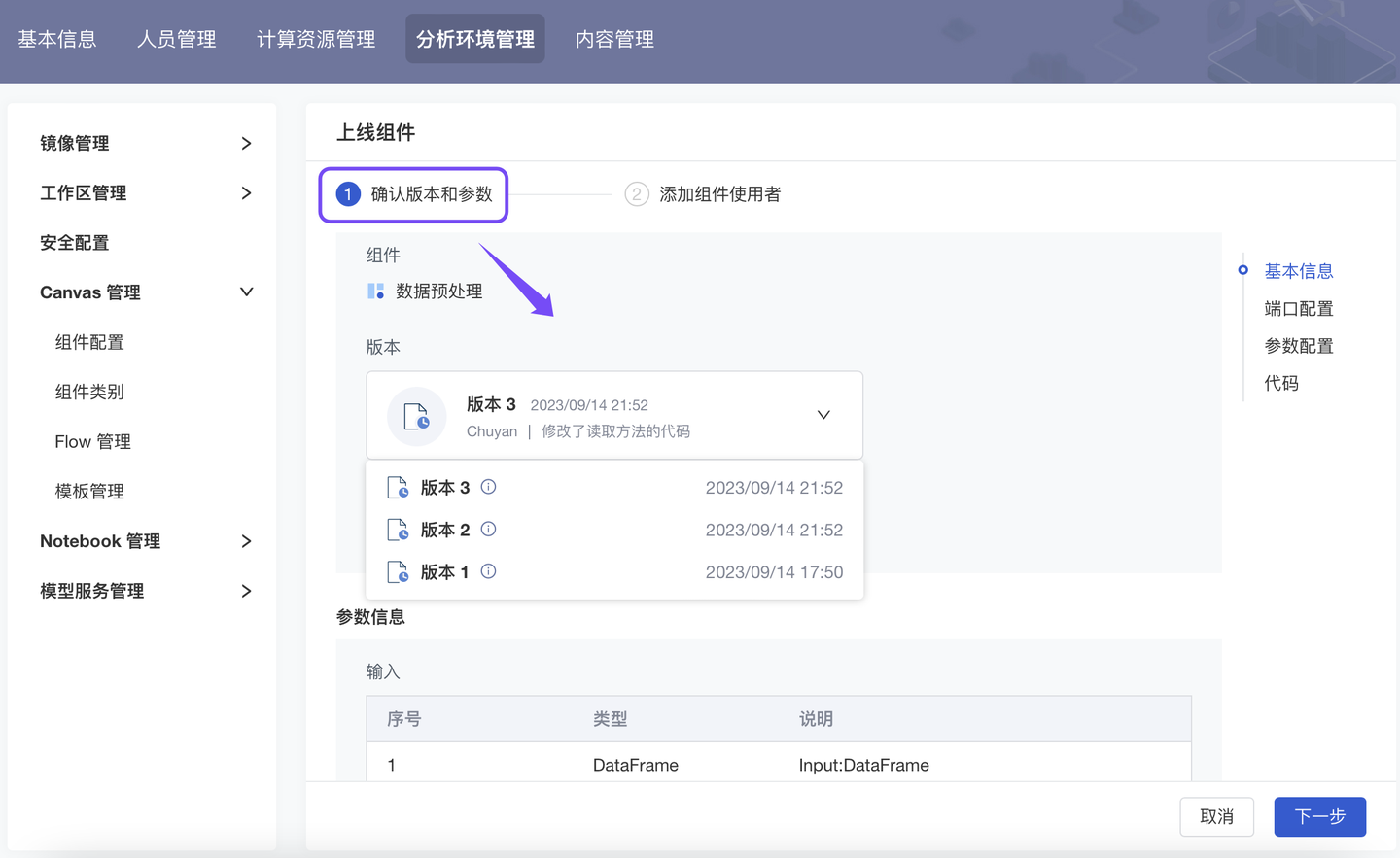Click the 序号 column header
The image size is (1400, 858).
coord(404,719)
